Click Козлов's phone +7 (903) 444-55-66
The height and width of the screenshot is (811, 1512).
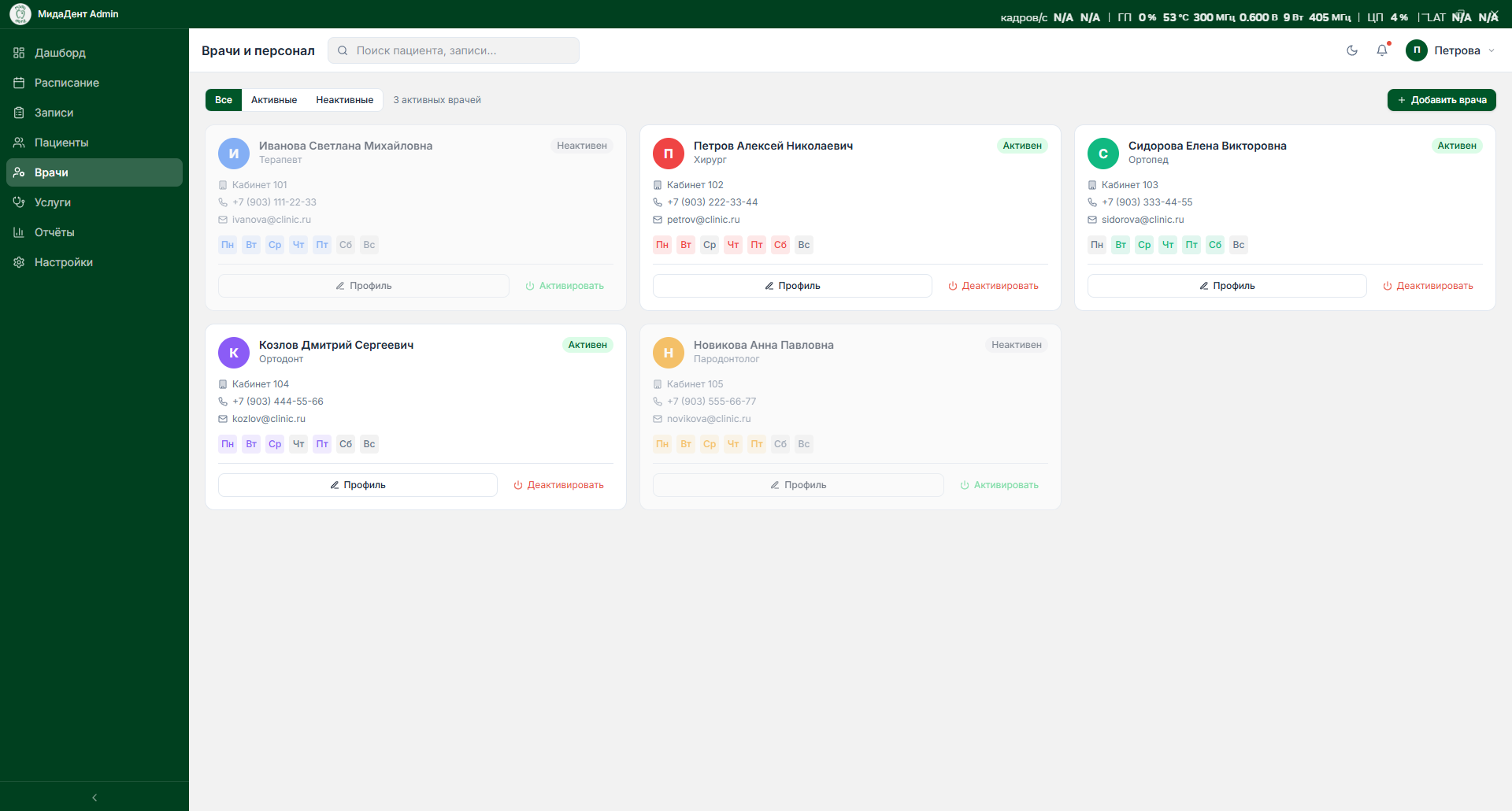[x=278, y=402]
